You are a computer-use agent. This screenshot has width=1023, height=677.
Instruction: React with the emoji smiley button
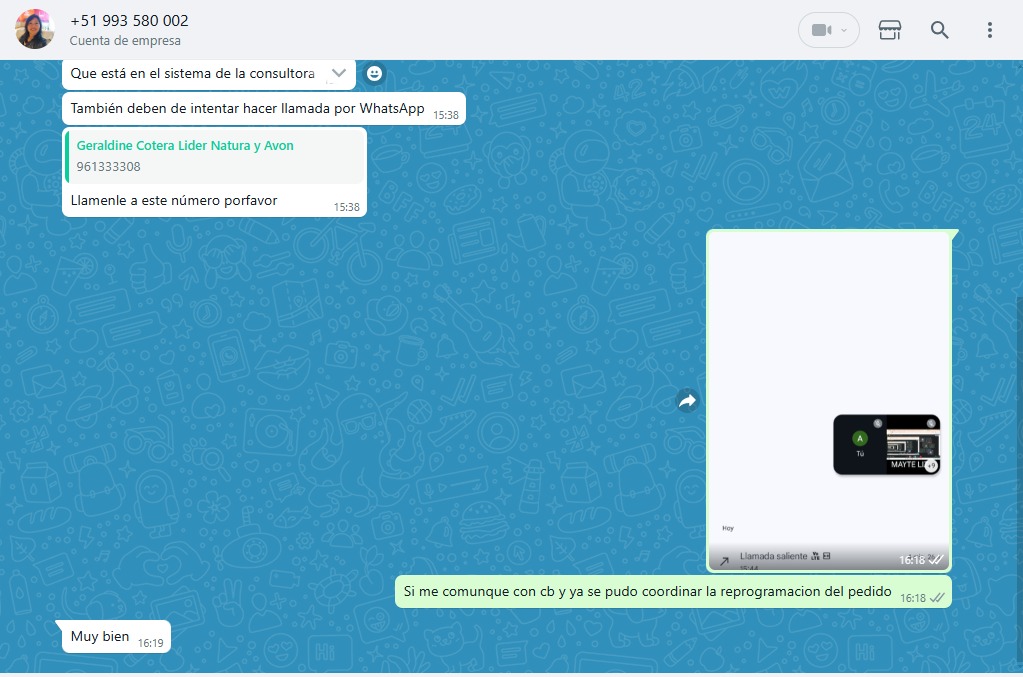[x=374, y=73]
